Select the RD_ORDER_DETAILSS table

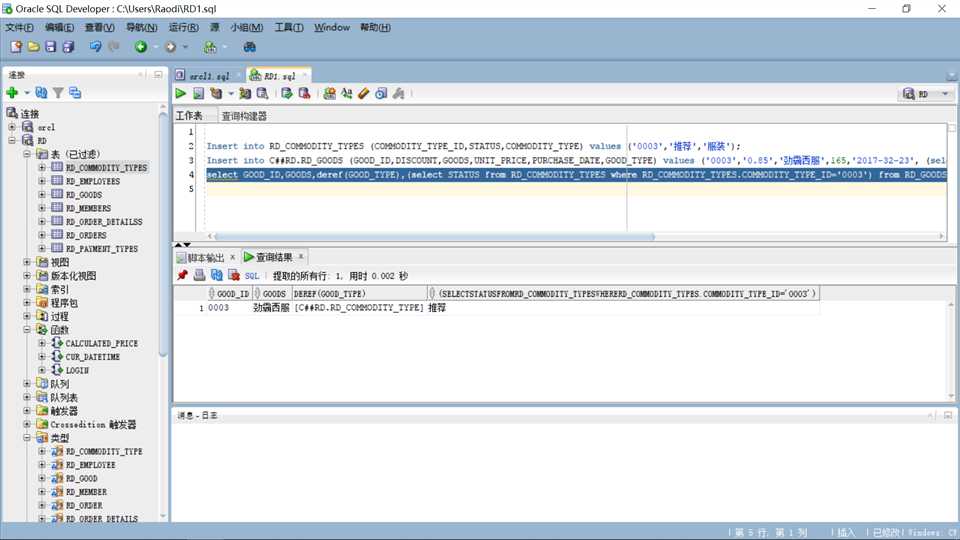click(x=103, y=222)
